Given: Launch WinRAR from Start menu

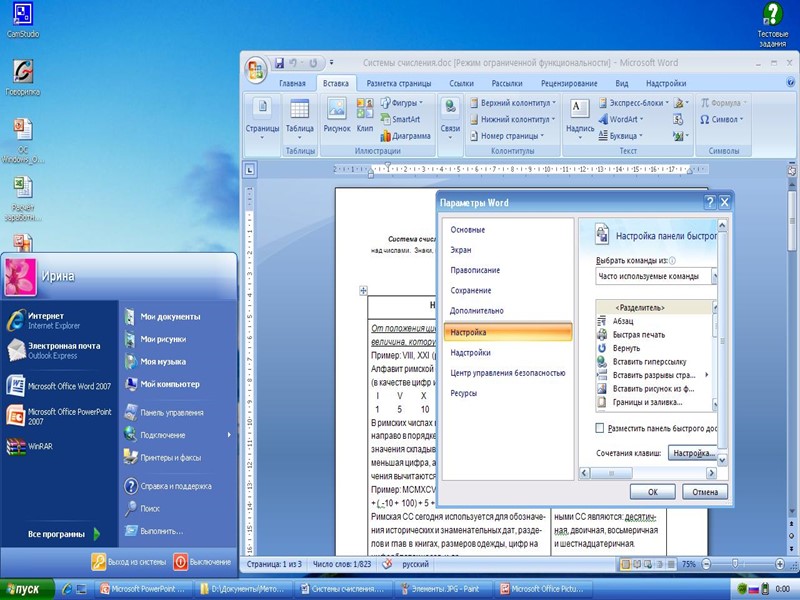Looking at the screenshot, I should point(30,446).
